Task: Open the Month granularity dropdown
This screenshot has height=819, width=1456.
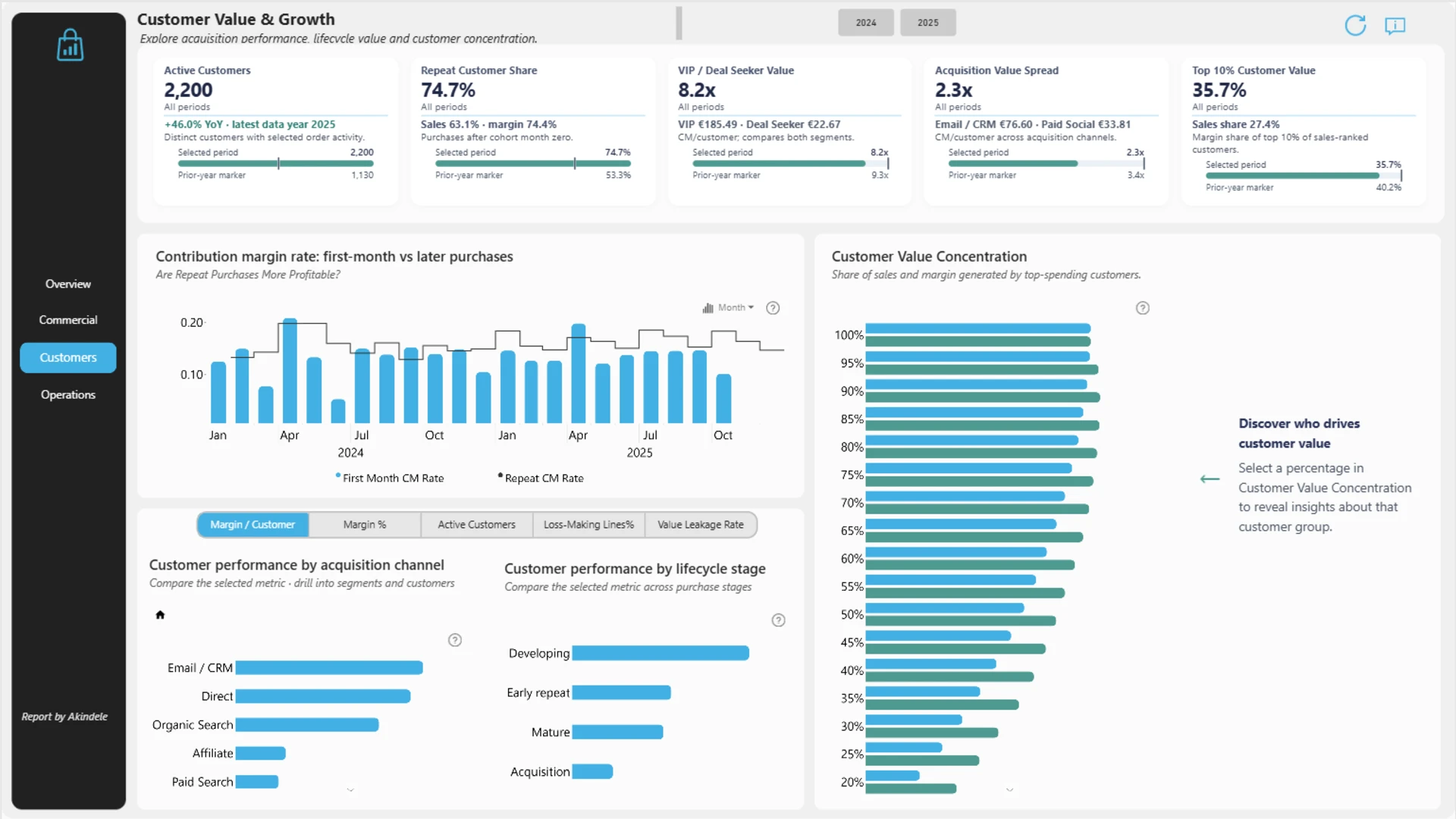Action: pos(729,308)
